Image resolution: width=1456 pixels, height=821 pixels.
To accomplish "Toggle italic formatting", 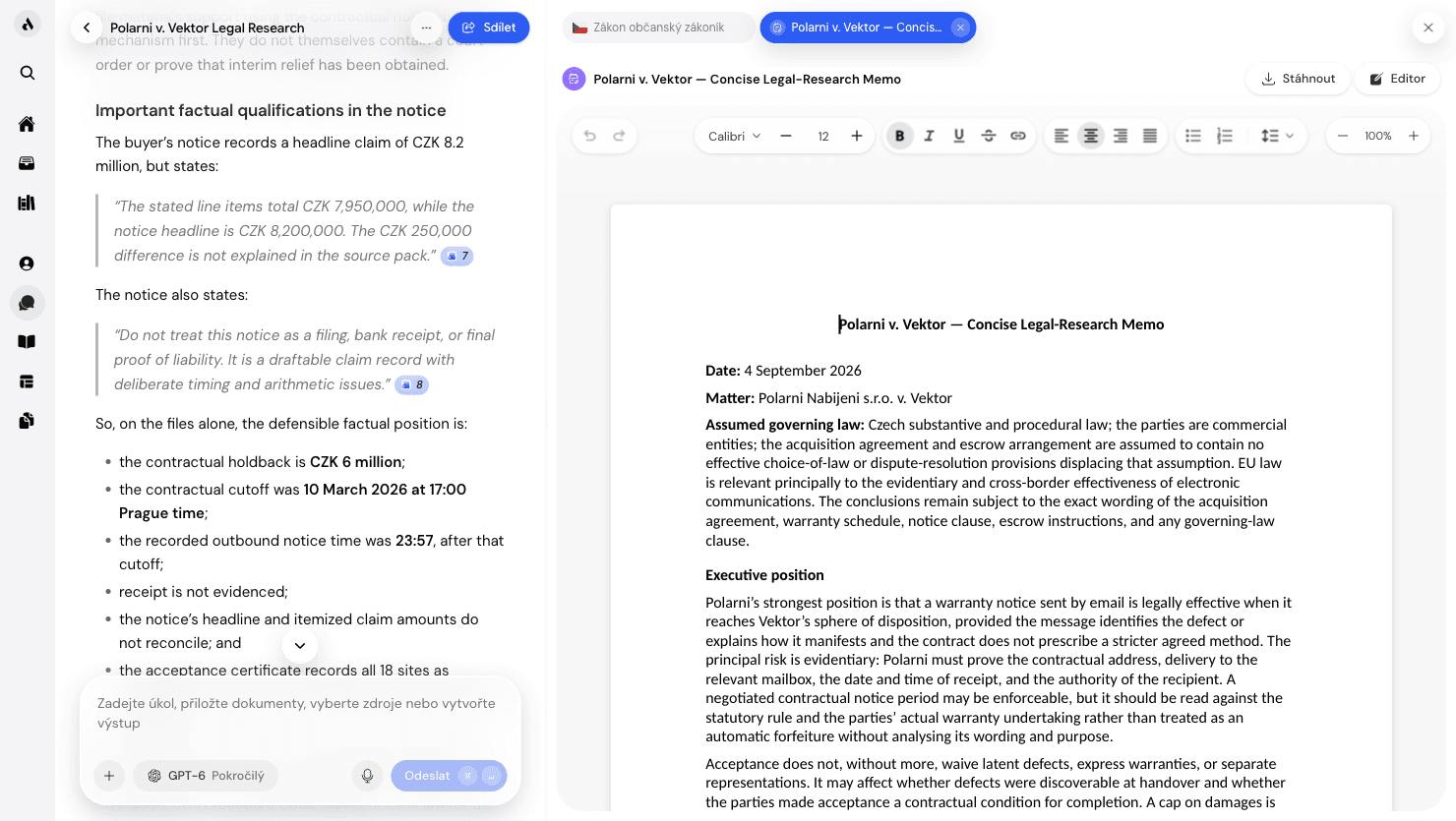I will (929, 136).
